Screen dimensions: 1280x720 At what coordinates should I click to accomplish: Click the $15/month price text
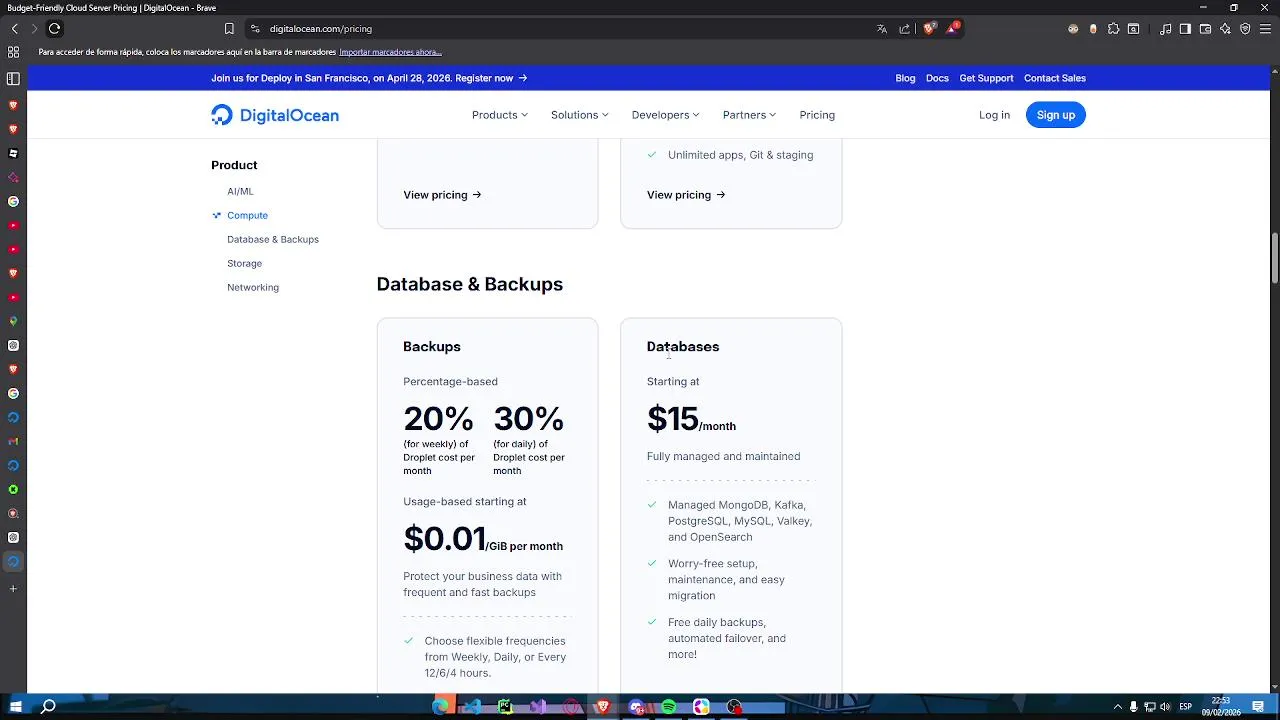pyautogui.click(x=691, y=419)
